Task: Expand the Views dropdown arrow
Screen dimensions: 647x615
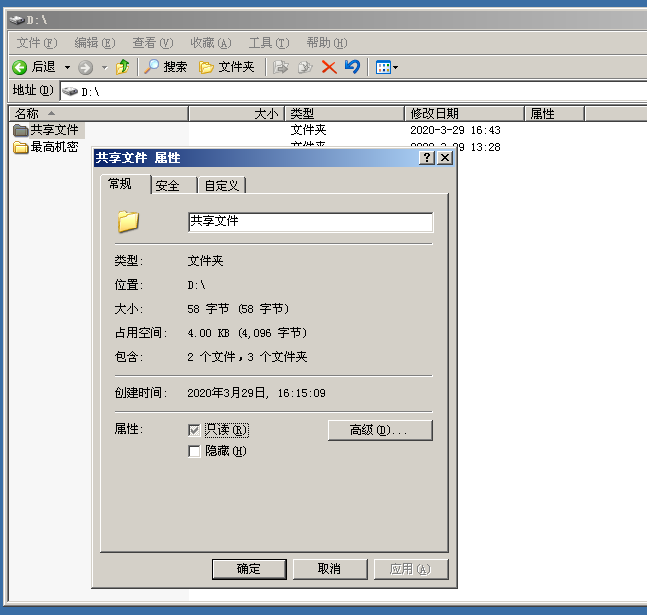Action: coord(395,67)
